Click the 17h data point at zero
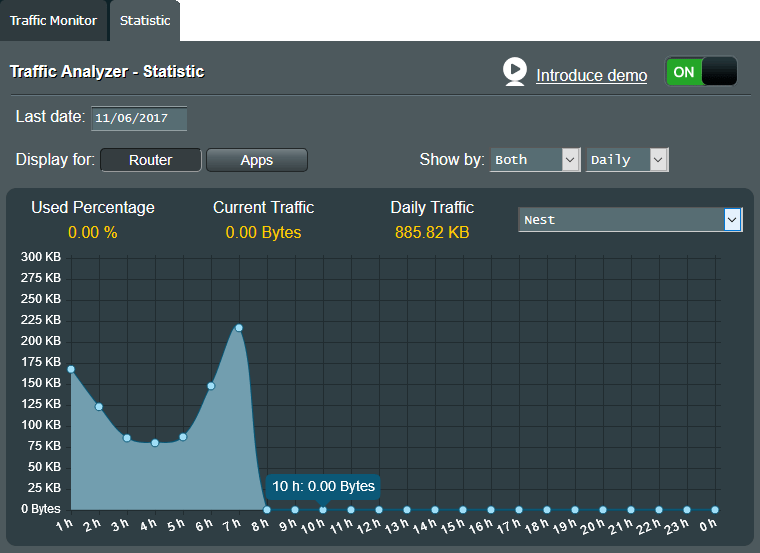 click(x=519, y=510)
